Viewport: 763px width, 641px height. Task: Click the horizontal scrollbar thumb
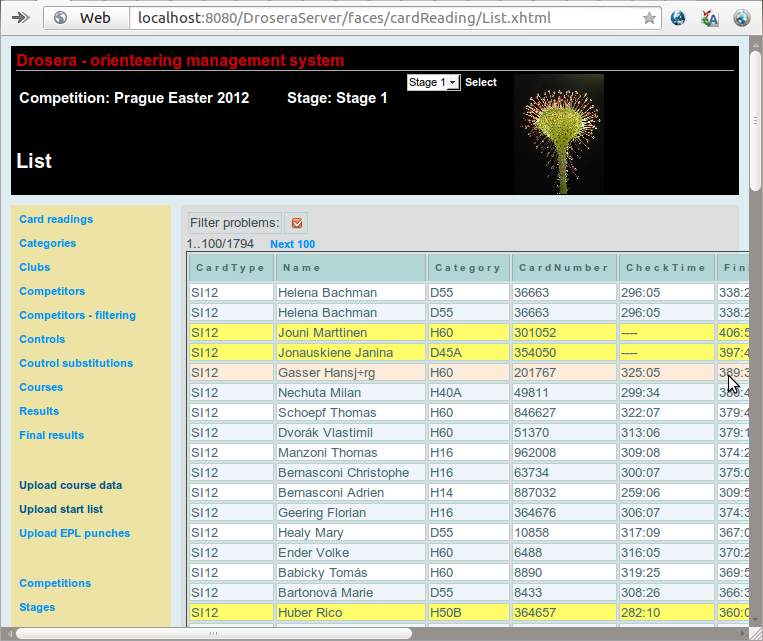click(x=213, y=633)
